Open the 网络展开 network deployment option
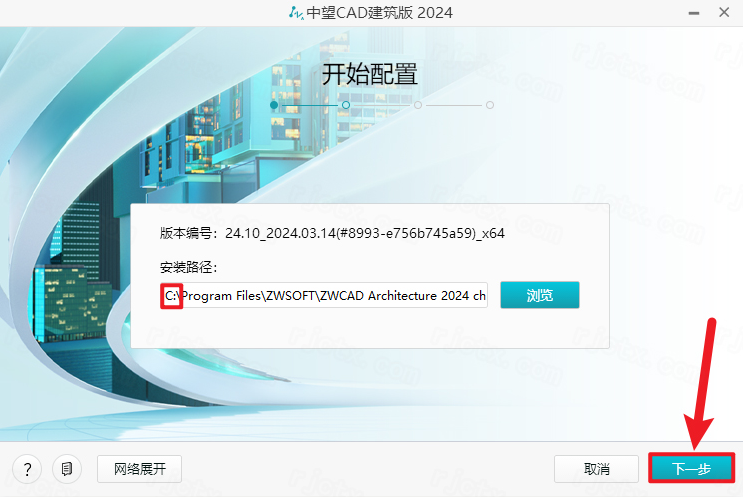Viewport: 743px width, 497px height. tap(139, 468)
